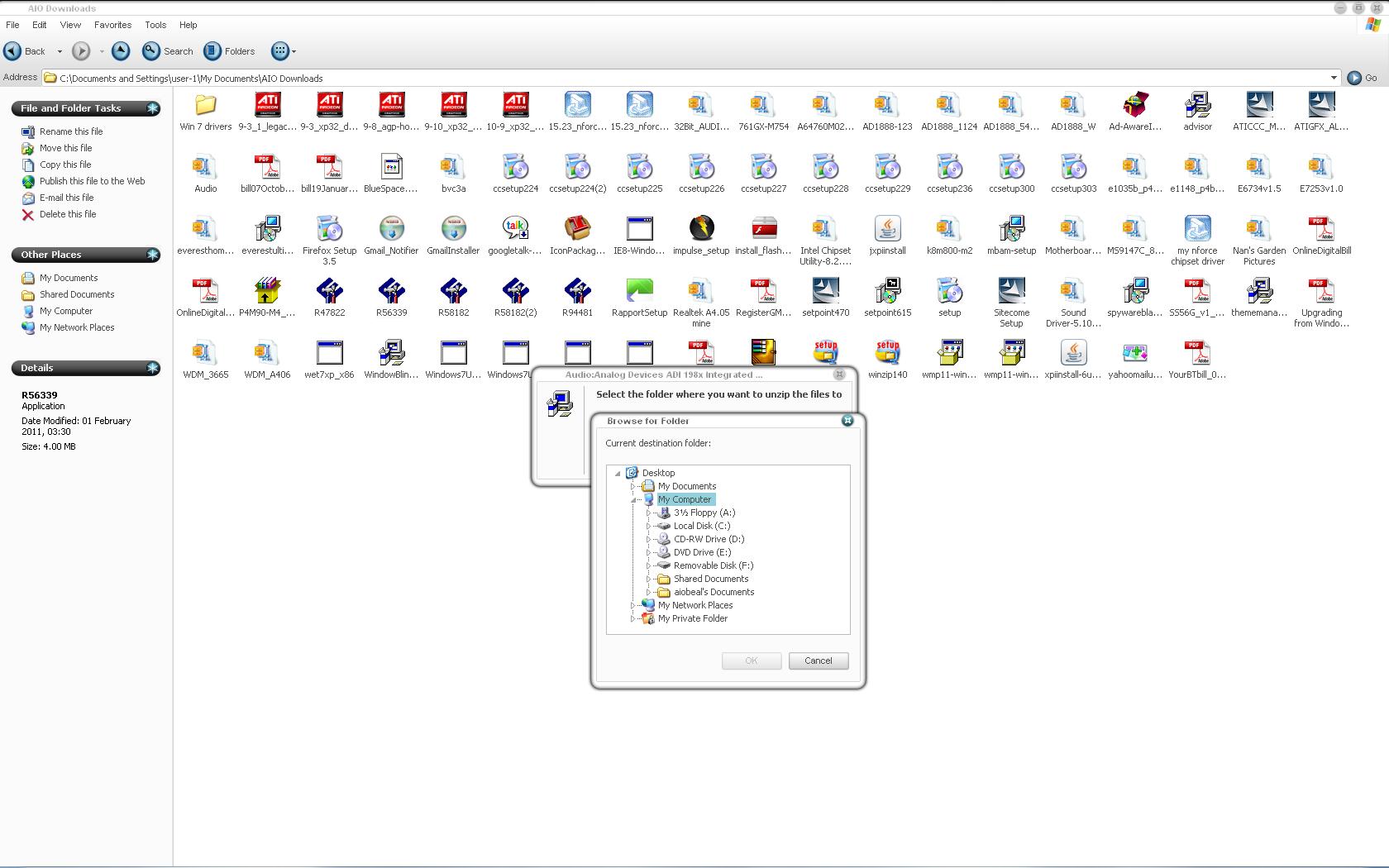Expand My Documents node in folder tree
The width and height of the screenshot is (1389, 868).
[632, 486]
